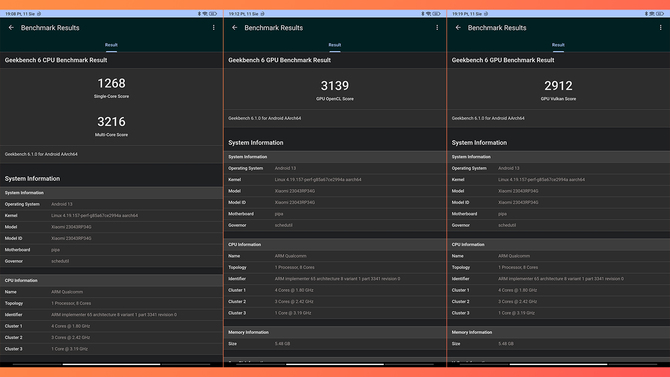Click GPU Benchmark Result heading above 2912
670x377 pixels.
pos(503,60)
